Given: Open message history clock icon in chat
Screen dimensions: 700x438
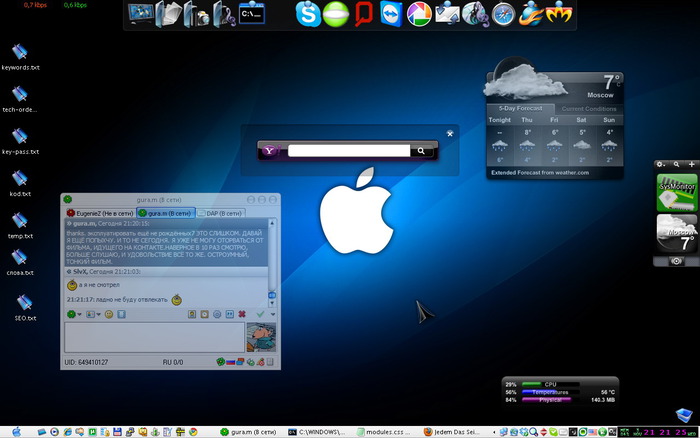Looking at the screenshot, I should tap(204, 314).
